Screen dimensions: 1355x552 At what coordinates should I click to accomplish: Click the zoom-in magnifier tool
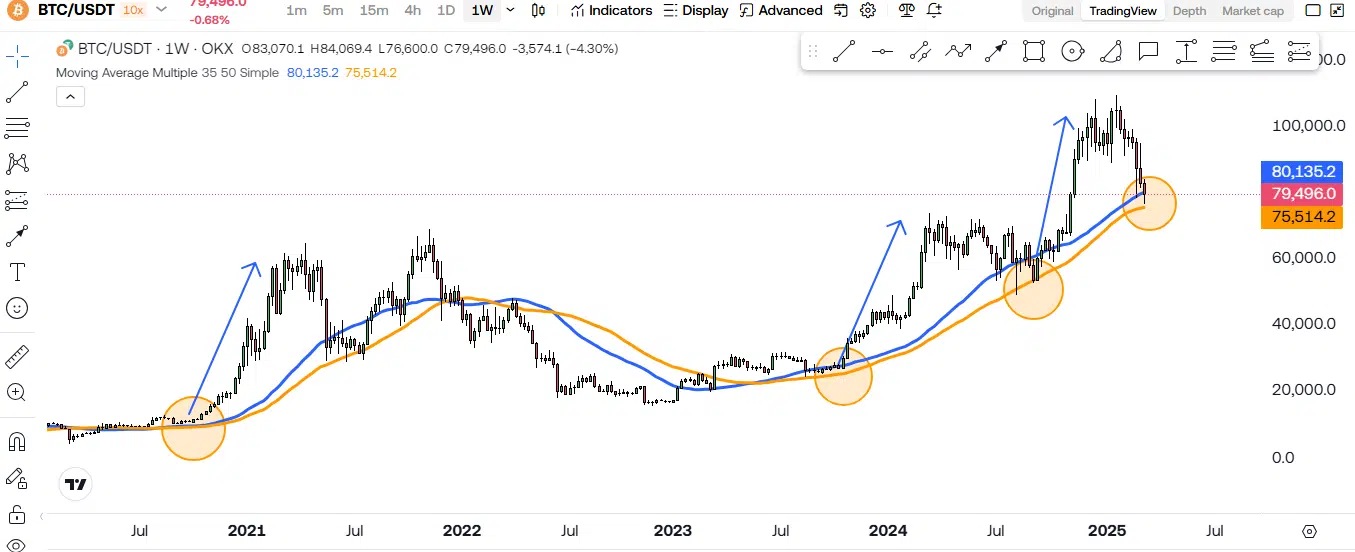tap(17, 393)
